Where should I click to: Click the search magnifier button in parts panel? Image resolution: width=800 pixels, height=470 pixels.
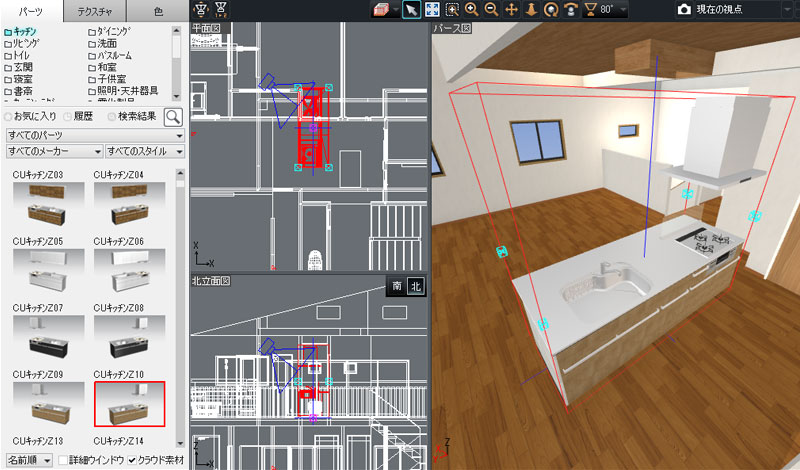[173, 117]
